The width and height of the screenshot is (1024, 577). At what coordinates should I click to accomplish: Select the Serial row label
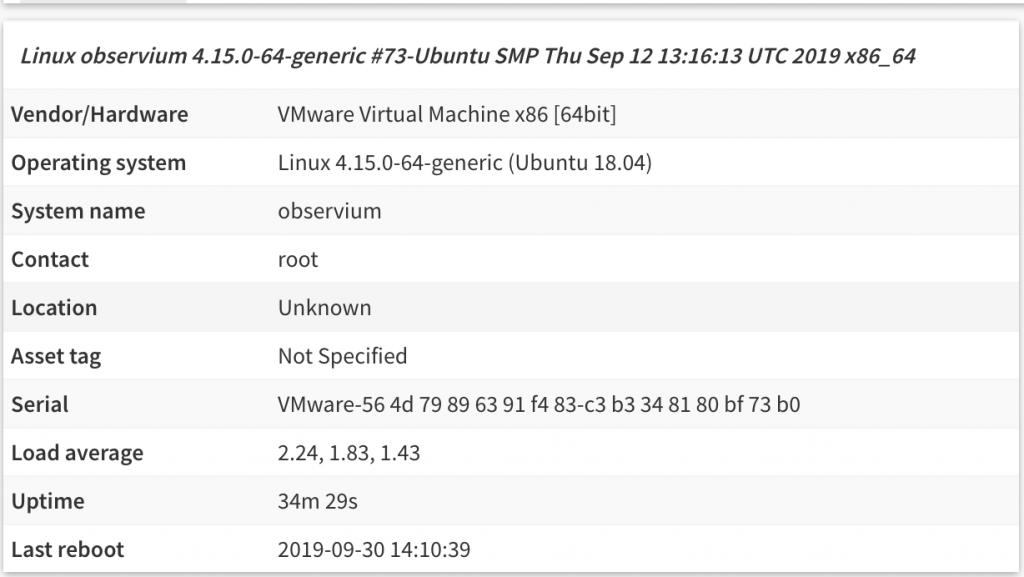[x=40, y=405]
